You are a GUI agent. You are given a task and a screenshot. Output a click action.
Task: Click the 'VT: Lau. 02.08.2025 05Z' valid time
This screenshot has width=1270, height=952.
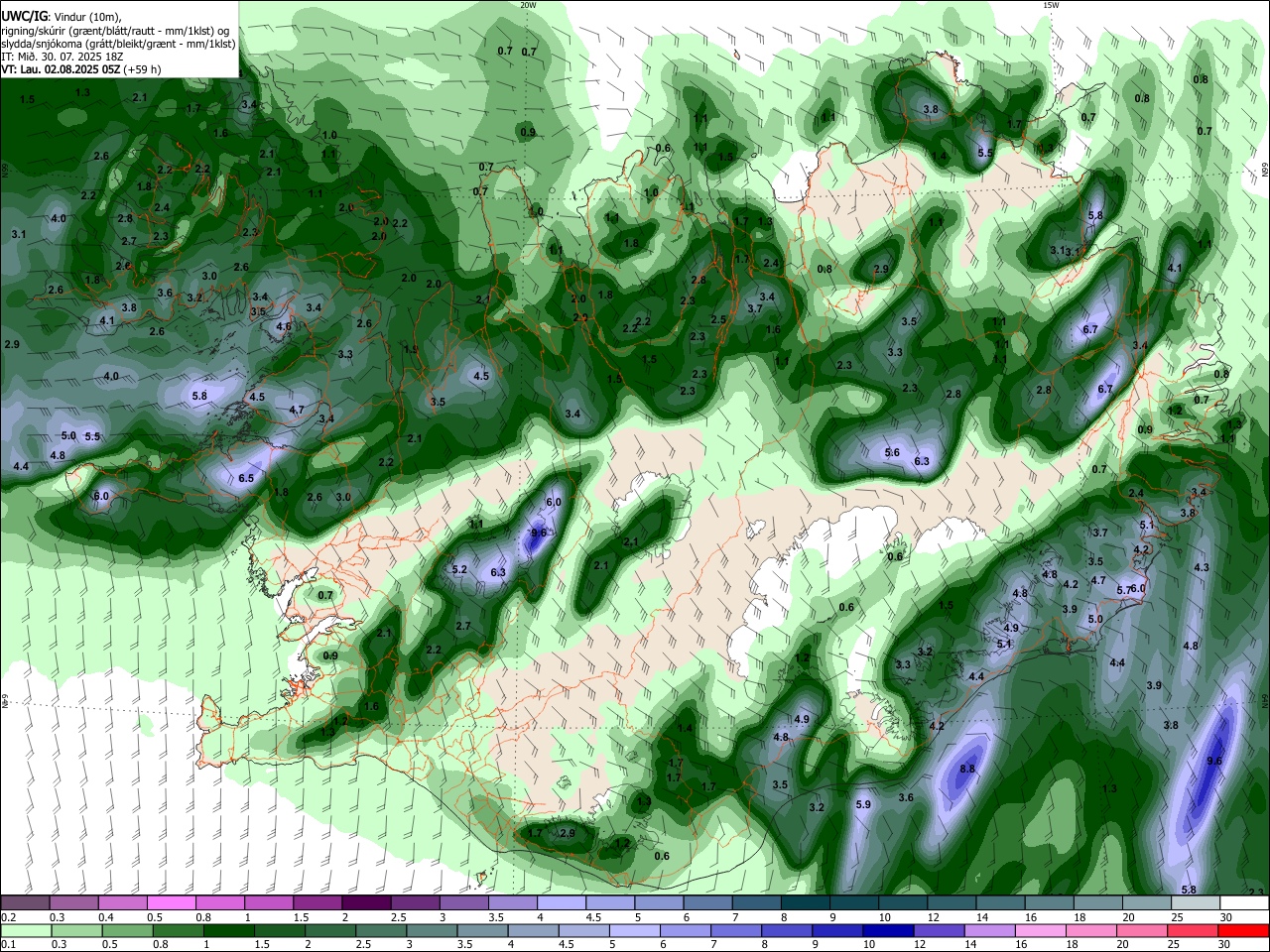pos(62,69)
